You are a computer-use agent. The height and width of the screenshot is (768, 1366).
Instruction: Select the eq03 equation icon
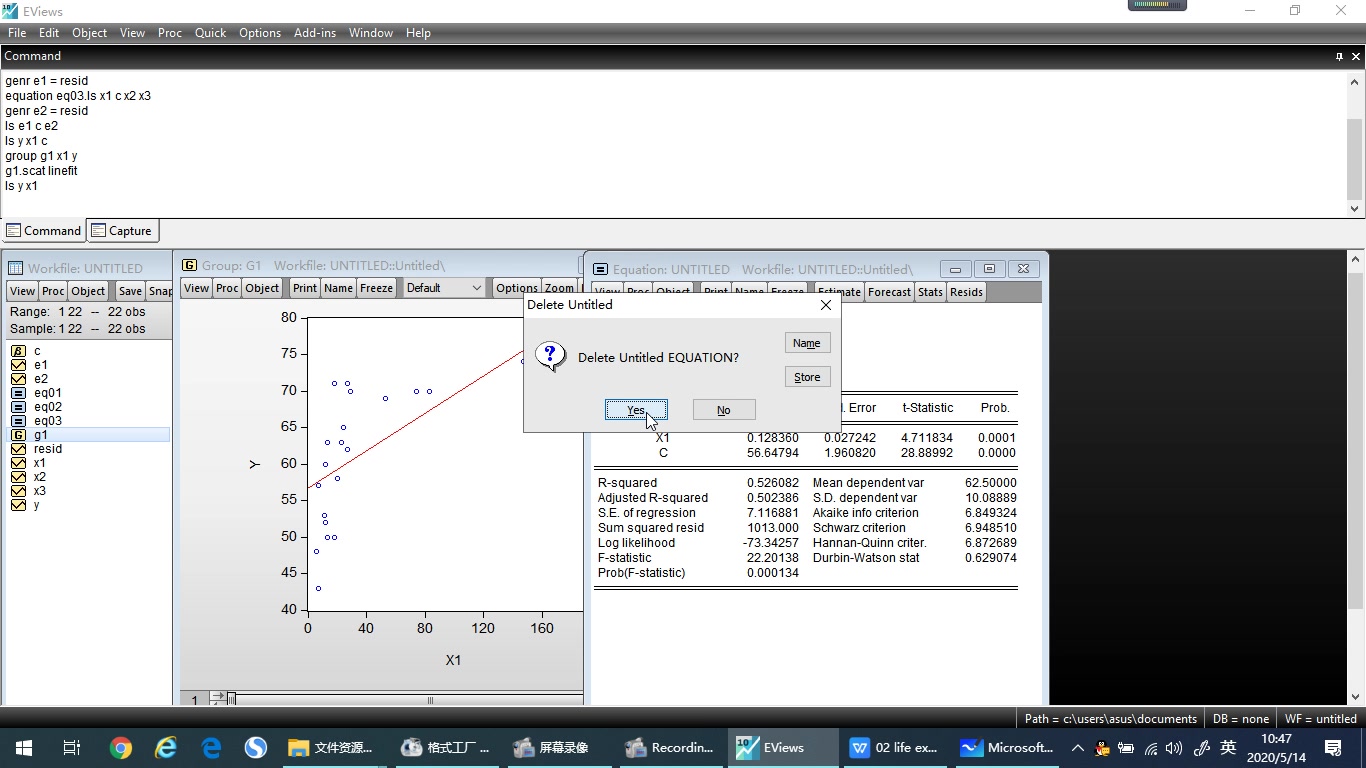[30, 420]
